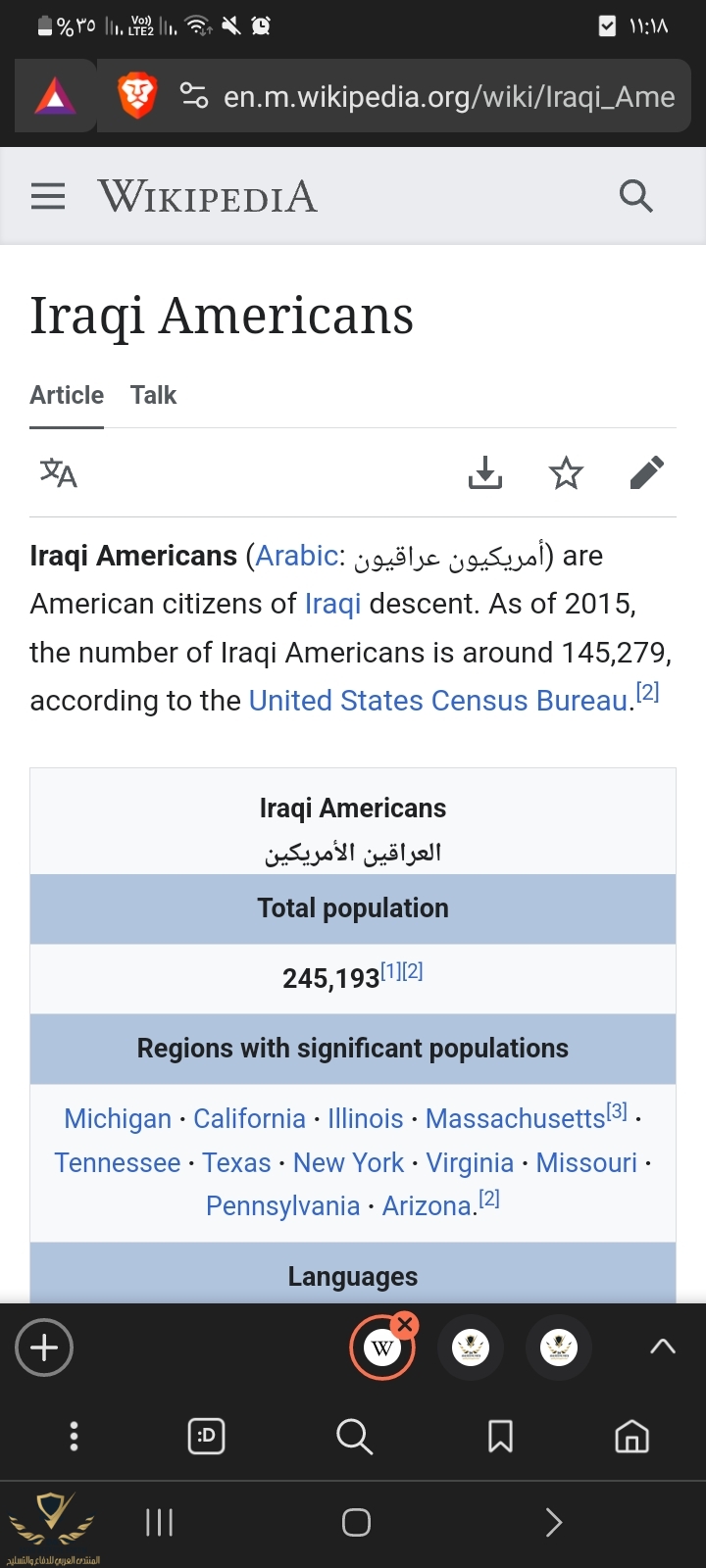Add page to watchlist with star icon

pyautogui.click(x=566, y=473)
